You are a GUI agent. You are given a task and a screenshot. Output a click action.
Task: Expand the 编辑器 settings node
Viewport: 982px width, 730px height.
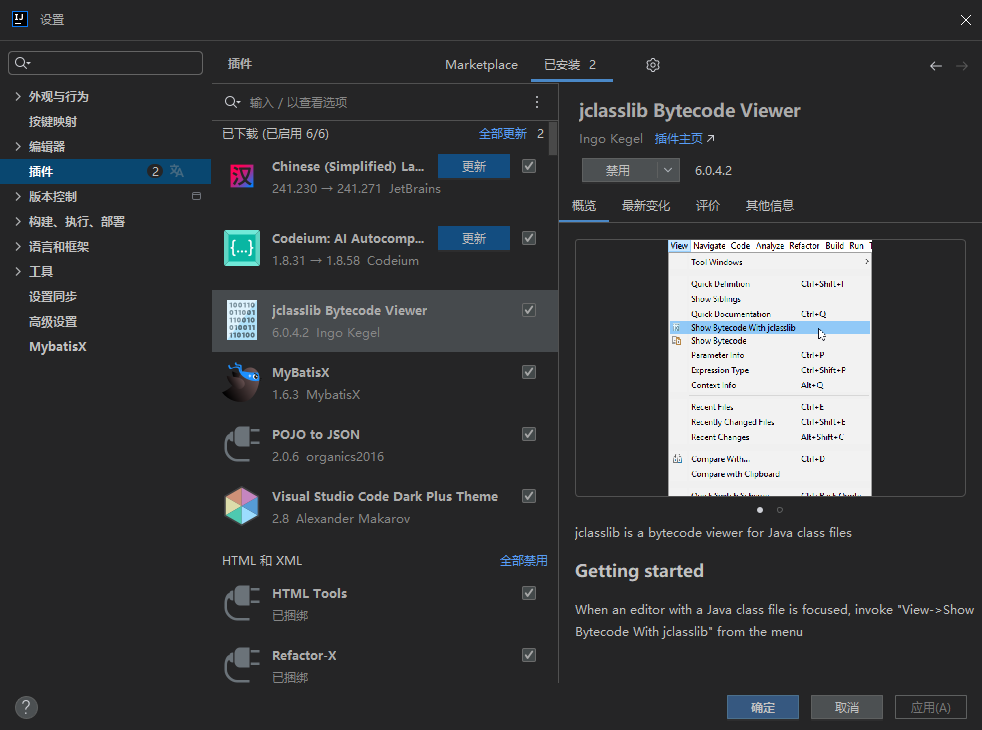18,147
